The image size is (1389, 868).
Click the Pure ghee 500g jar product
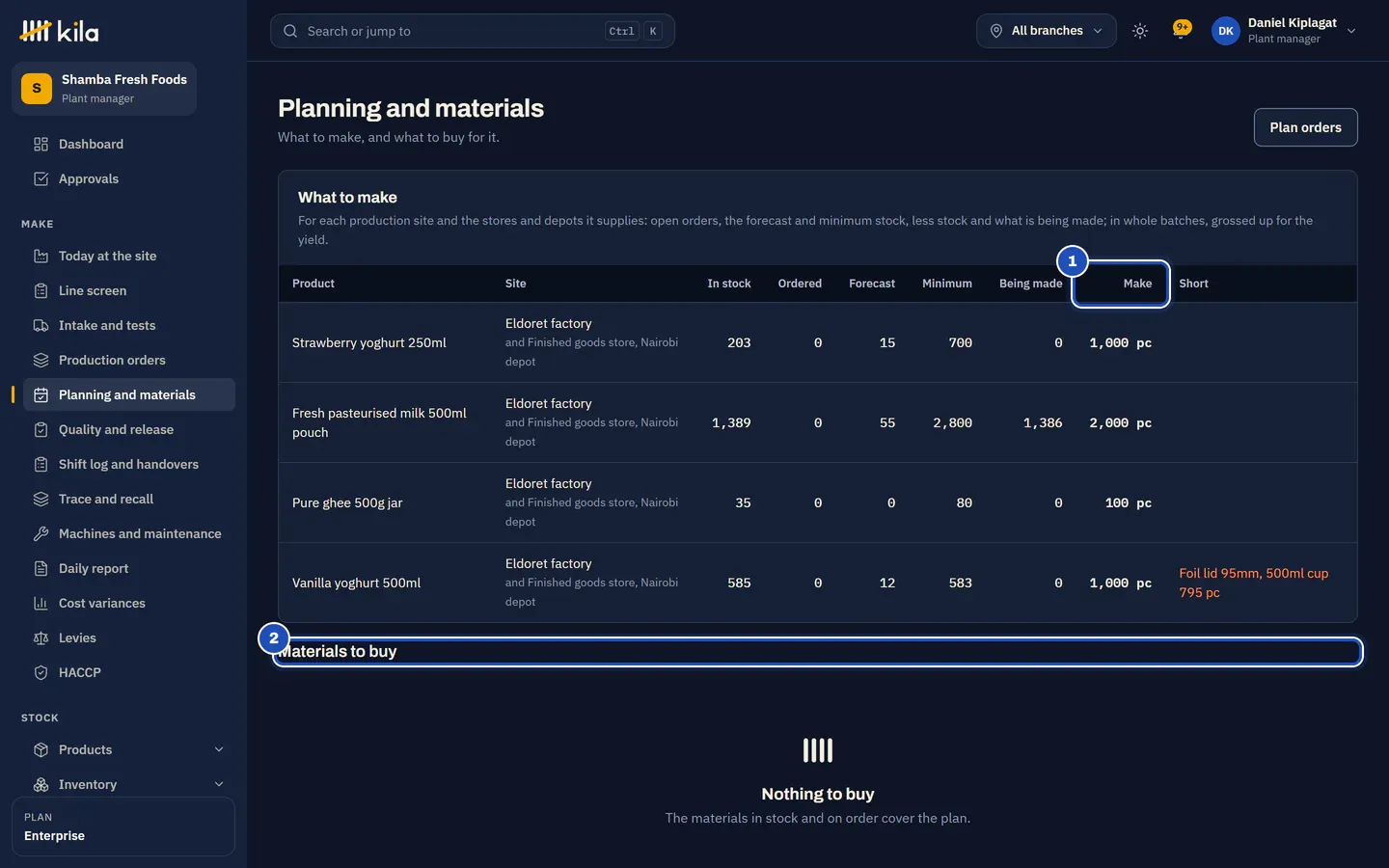point(347,503)
